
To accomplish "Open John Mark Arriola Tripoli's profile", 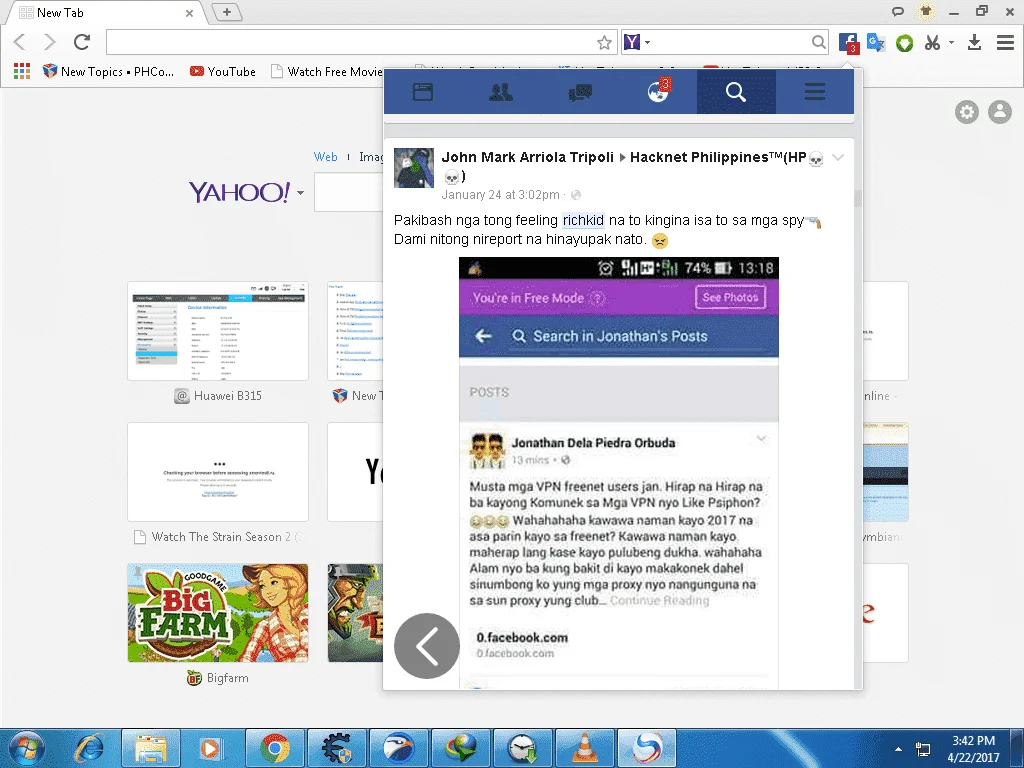I will (x=528, y=157).
